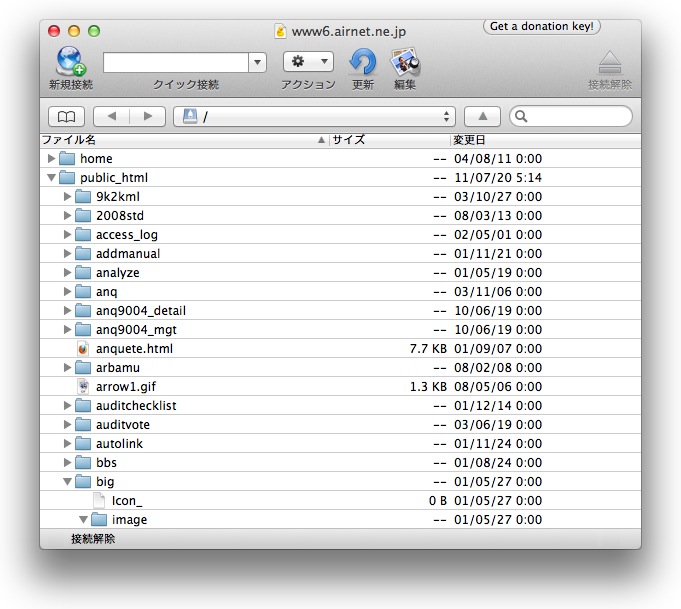
Task: Click the access_log folder icon
Action: 83,235
